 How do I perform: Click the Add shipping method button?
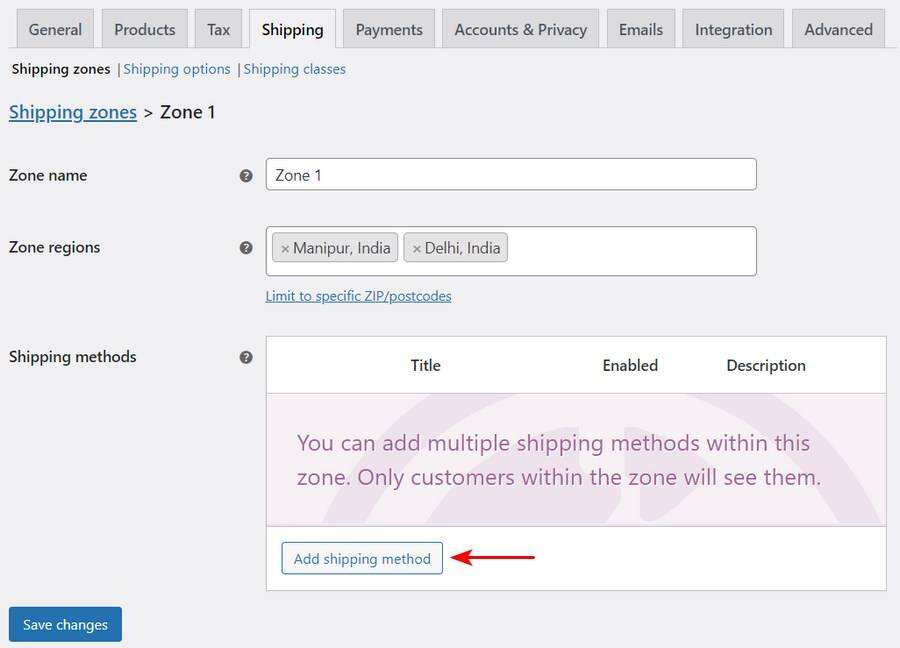tap(362, 558)
